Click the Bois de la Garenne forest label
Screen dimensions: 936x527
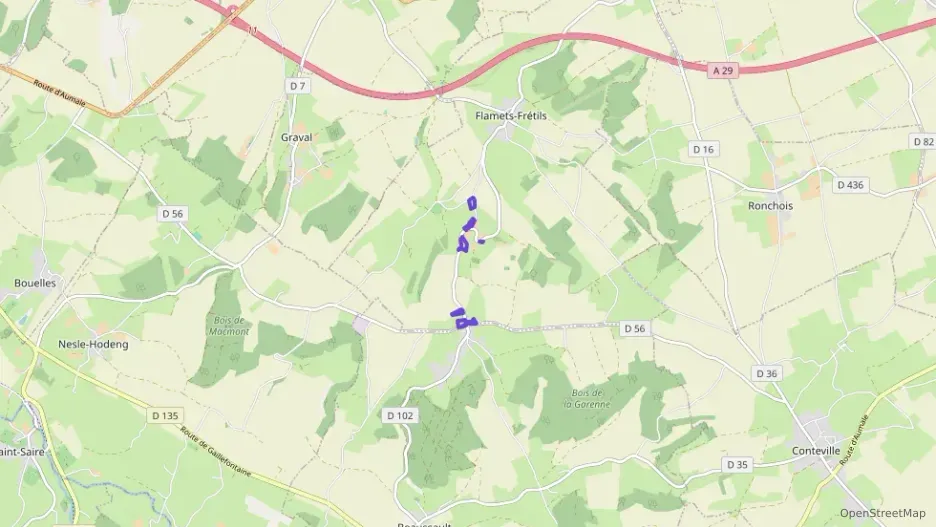coord(587,399)
